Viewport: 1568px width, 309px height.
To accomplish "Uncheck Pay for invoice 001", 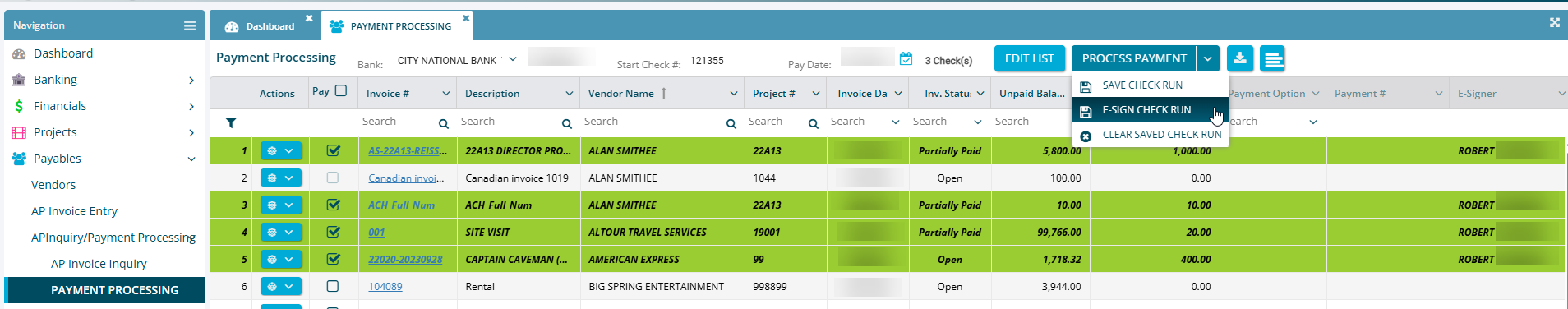I will tap(333, 232).
